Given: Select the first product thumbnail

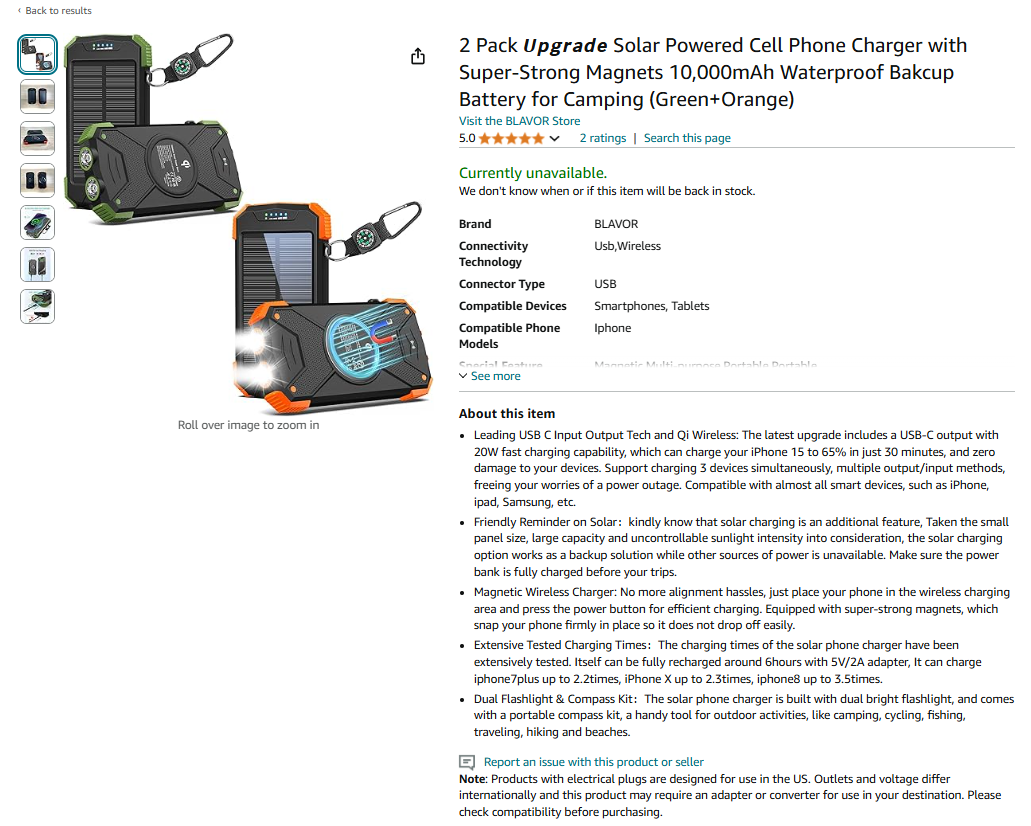Looking at the screenshot, I should tap(37, 55).
